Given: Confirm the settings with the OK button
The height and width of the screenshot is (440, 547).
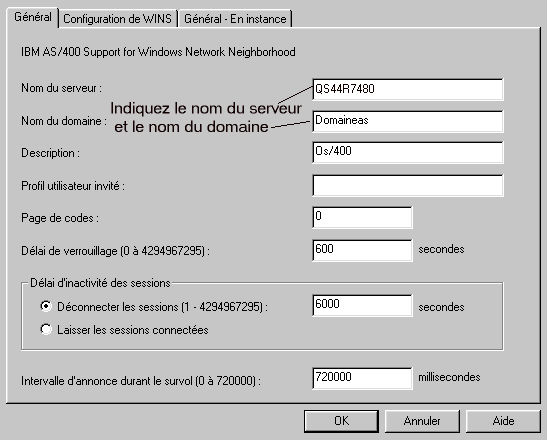Looking at the screenshot, I should coord(341,421).
